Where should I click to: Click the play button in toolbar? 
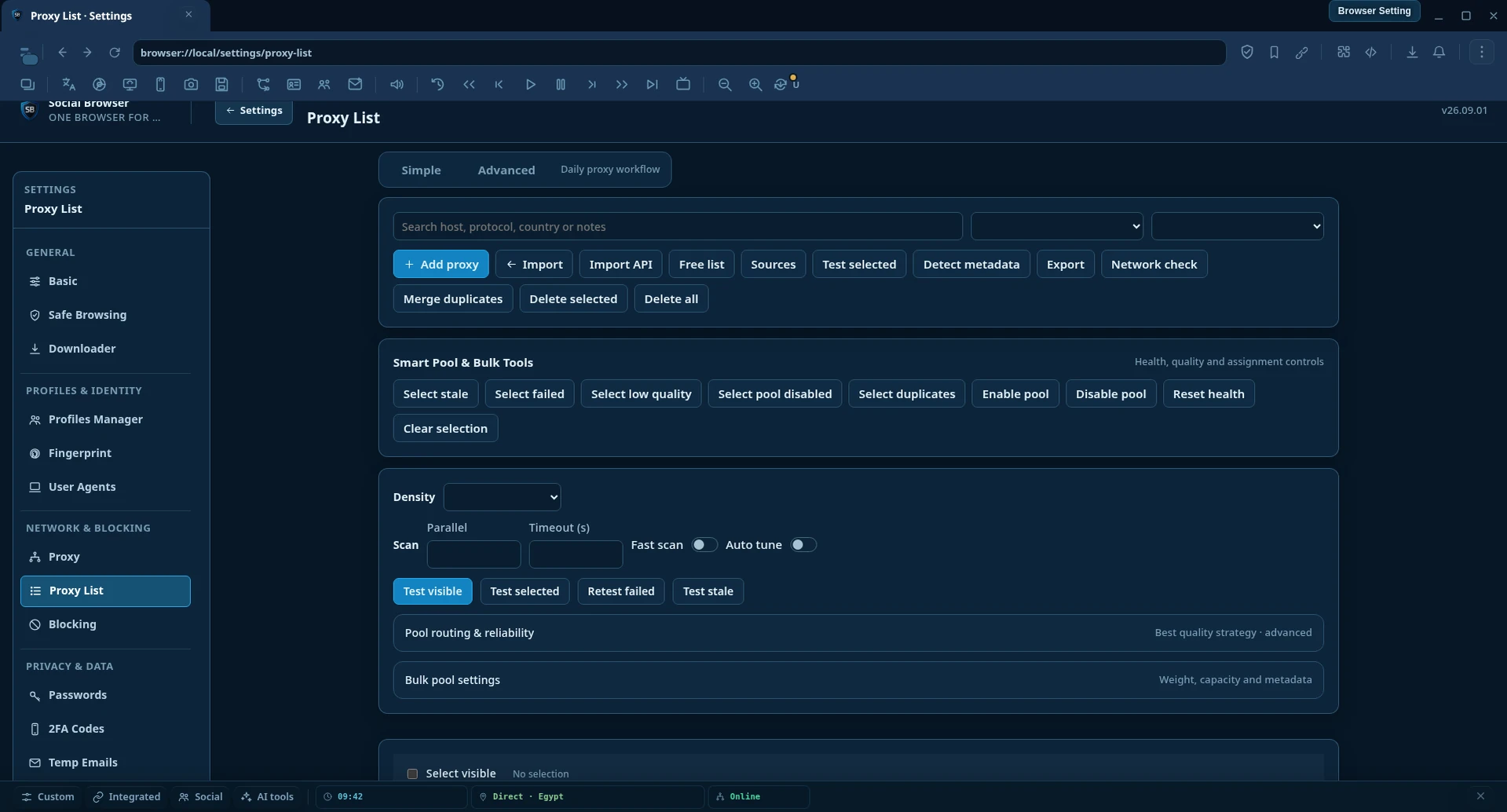(530, 84)
